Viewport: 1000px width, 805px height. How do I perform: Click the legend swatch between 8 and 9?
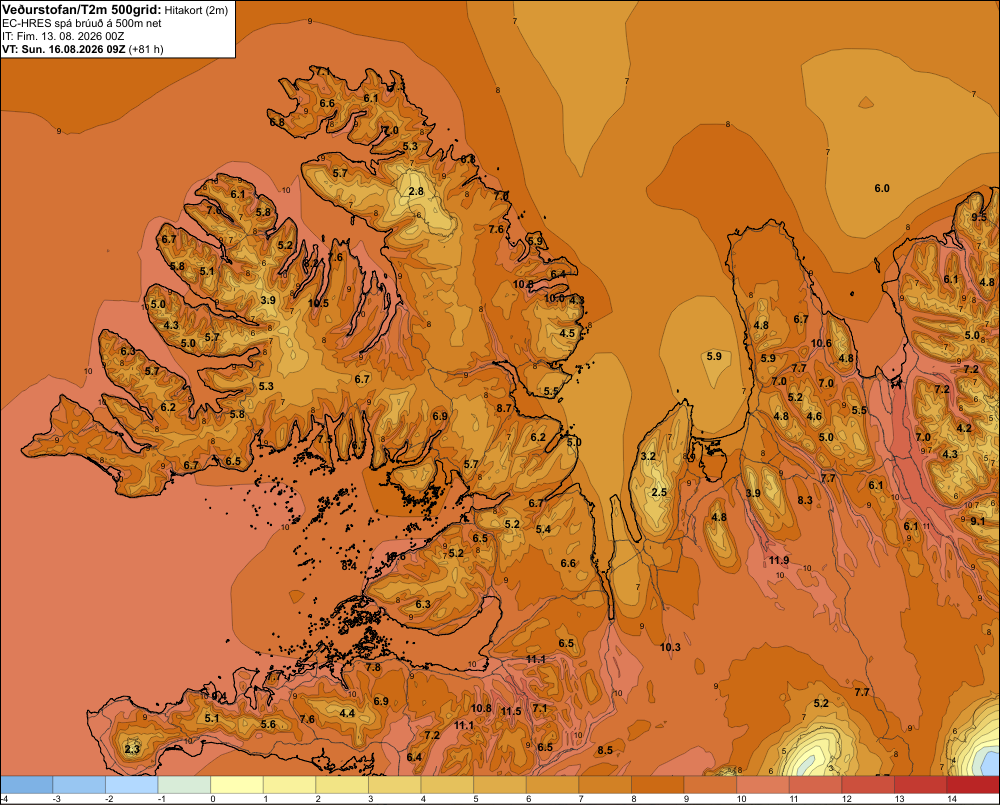point(658,785)
